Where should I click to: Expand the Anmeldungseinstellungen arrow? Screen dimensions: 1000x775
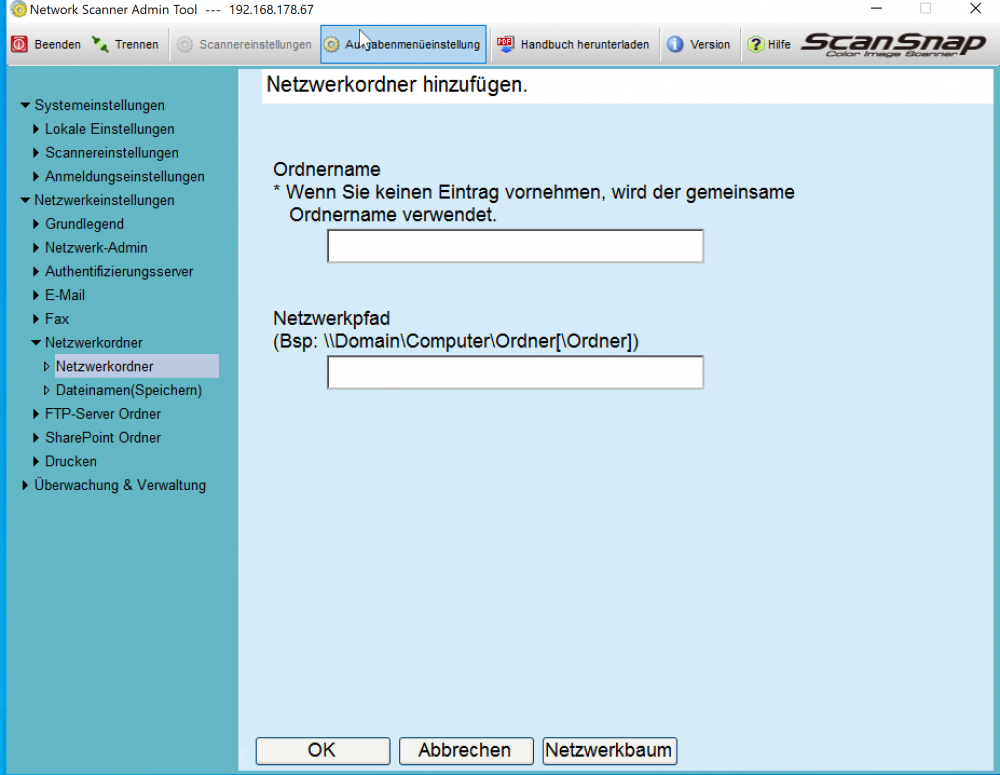coord(36,176)
